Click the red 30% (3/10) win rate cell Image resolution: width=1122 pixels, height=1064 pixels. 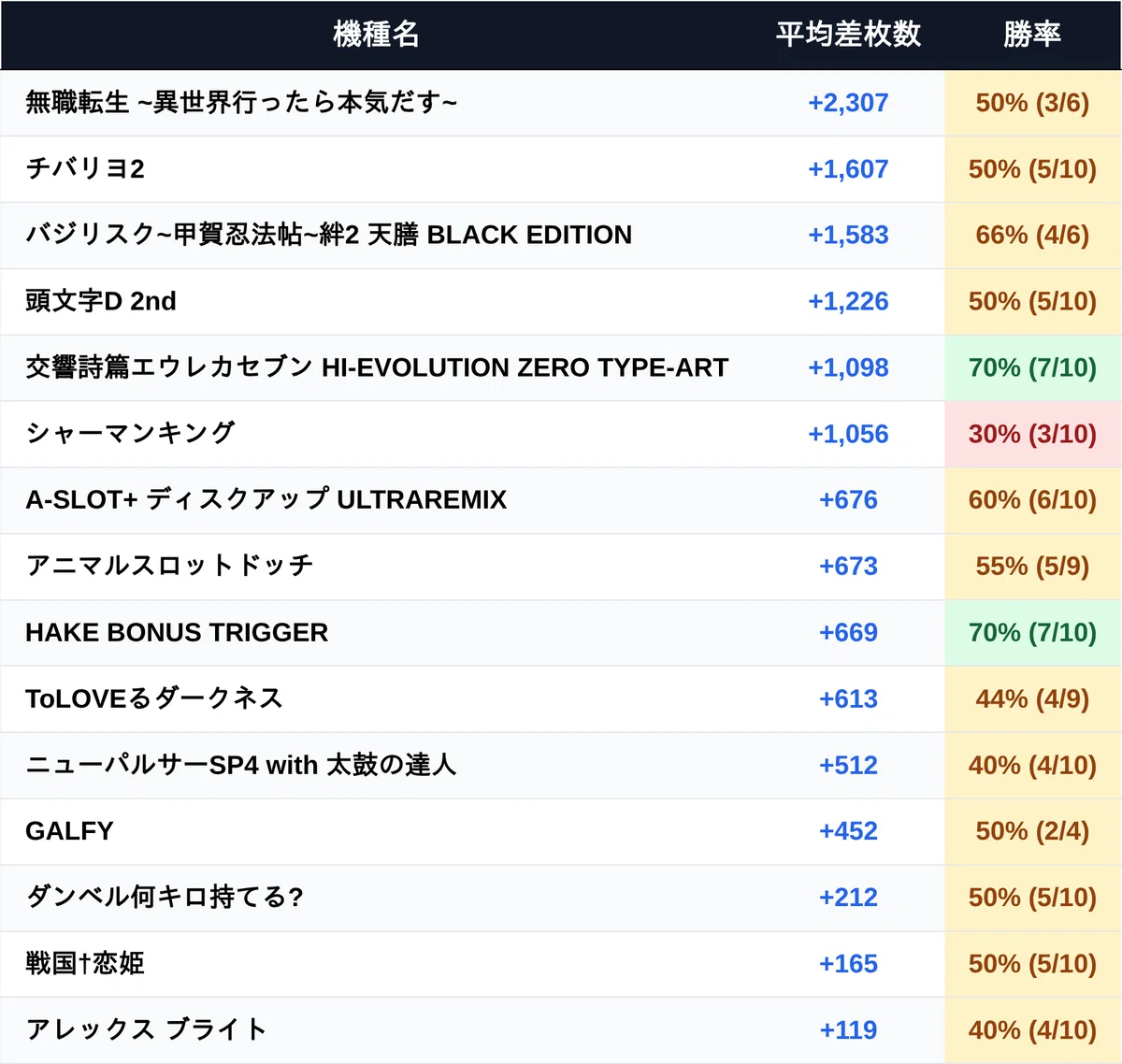pos(1032,434)
